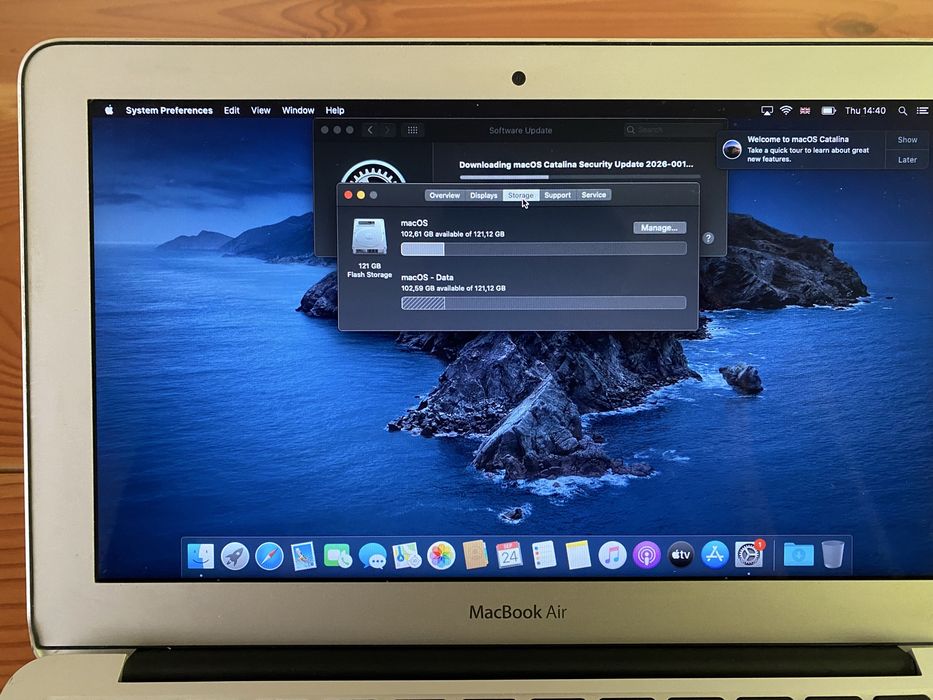This screenshot has width=933, height=700.
Task: Select the Storage tab
Action: click(x=521, y=195)
